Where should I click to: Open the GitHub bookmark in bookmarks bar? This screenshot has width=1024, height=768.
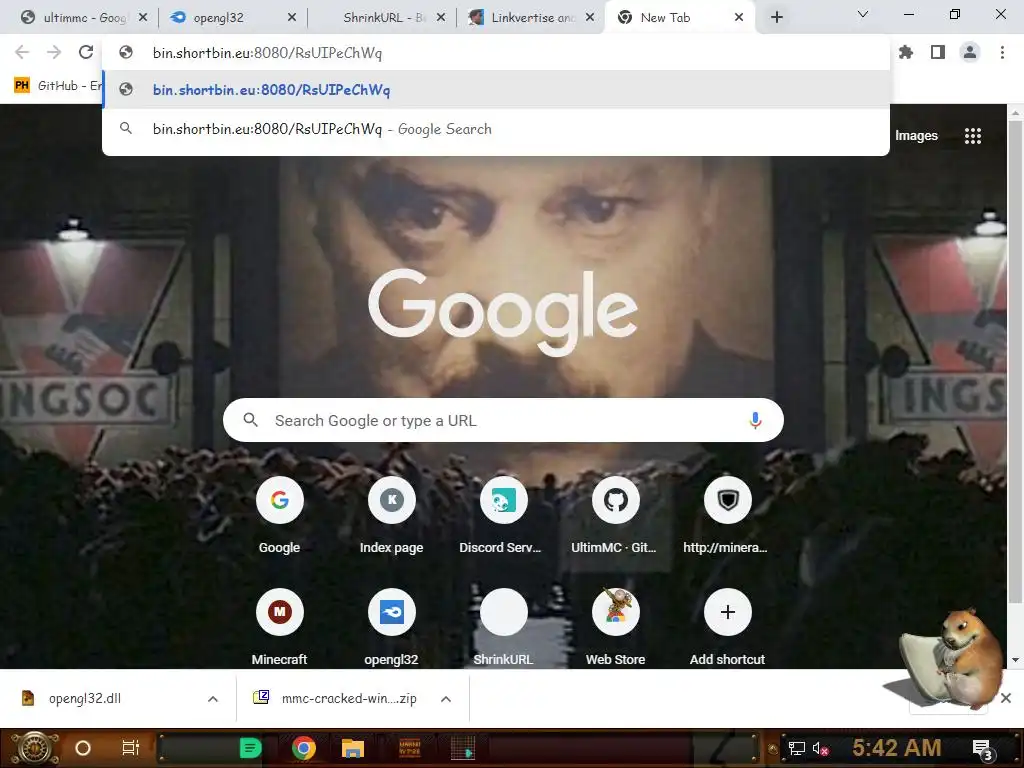tap(57, 86)
